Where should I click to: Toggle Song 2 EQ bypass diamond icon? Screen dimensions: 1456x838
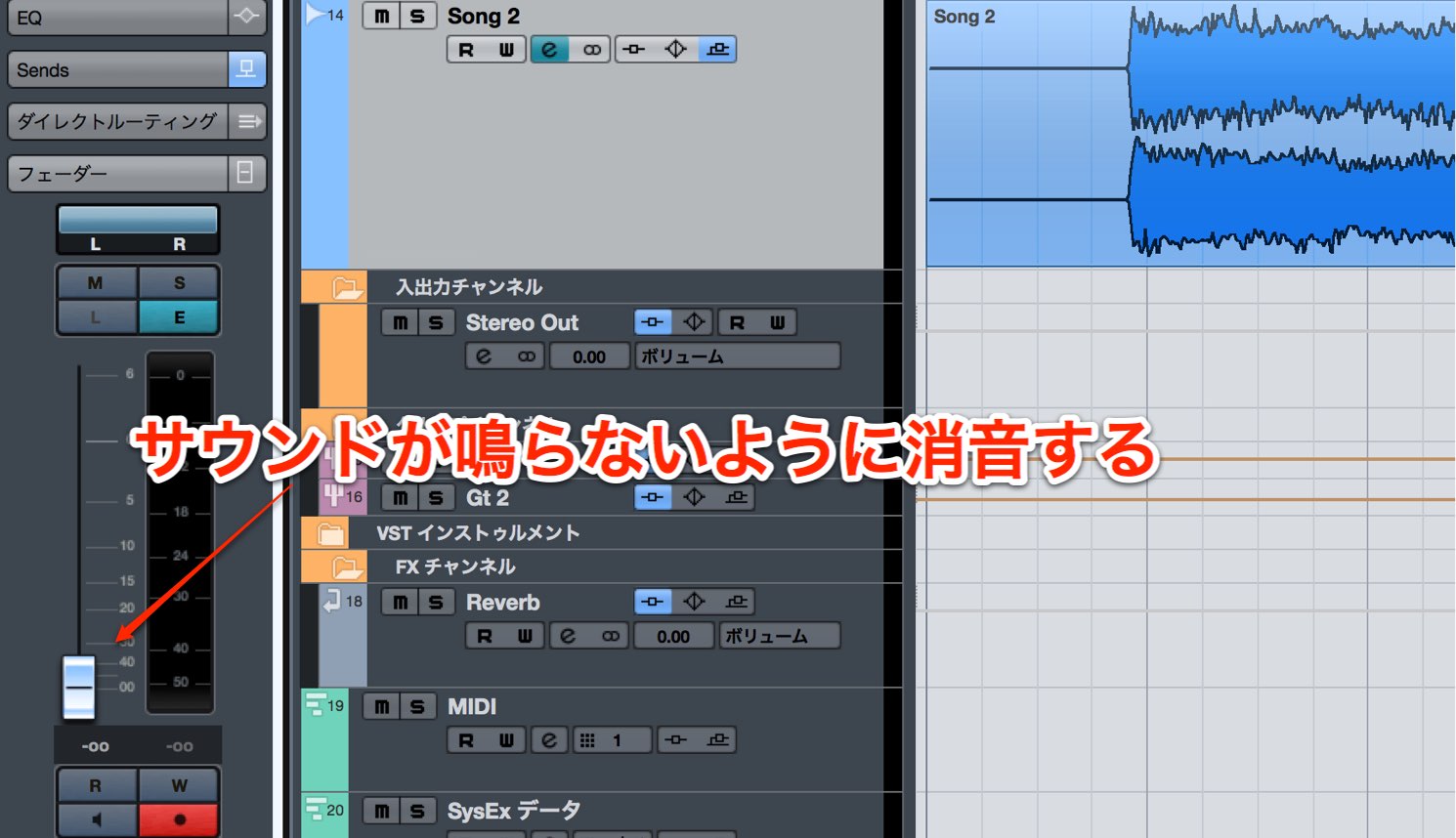tap(675, 50)
